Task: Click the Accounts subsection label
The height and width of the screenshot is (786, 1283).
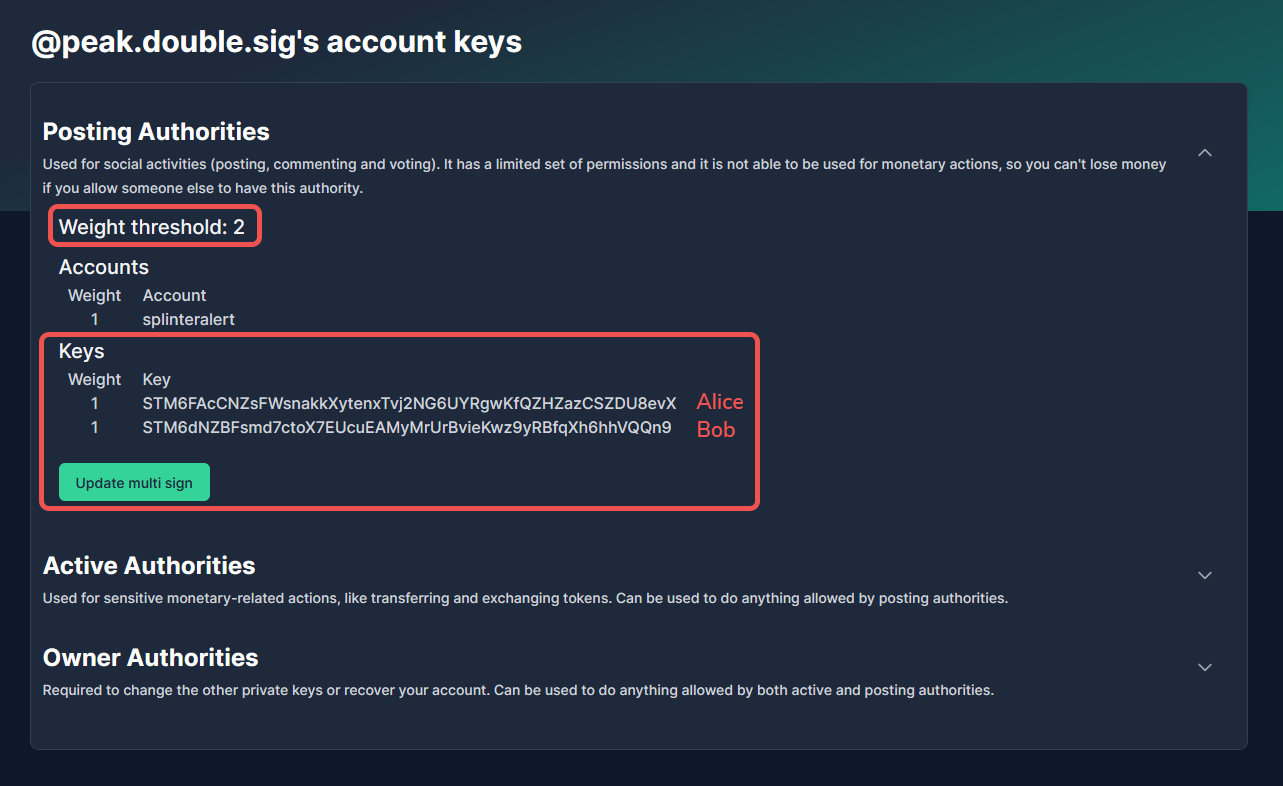Action: (x=104, y=267)
